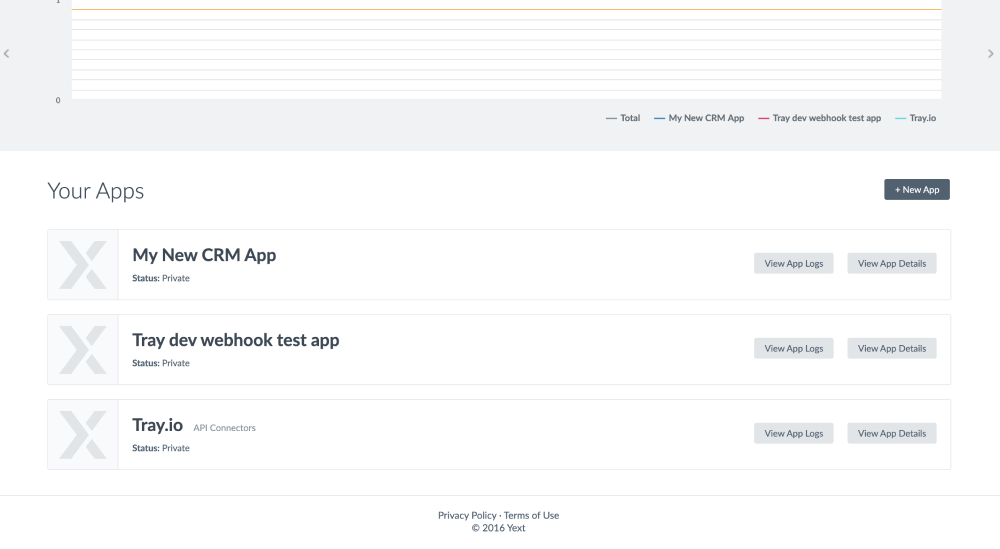Open App Details for Tray dev webhook test app
The height and width of the screenshot is (549, 1000).
click(892, 349)
